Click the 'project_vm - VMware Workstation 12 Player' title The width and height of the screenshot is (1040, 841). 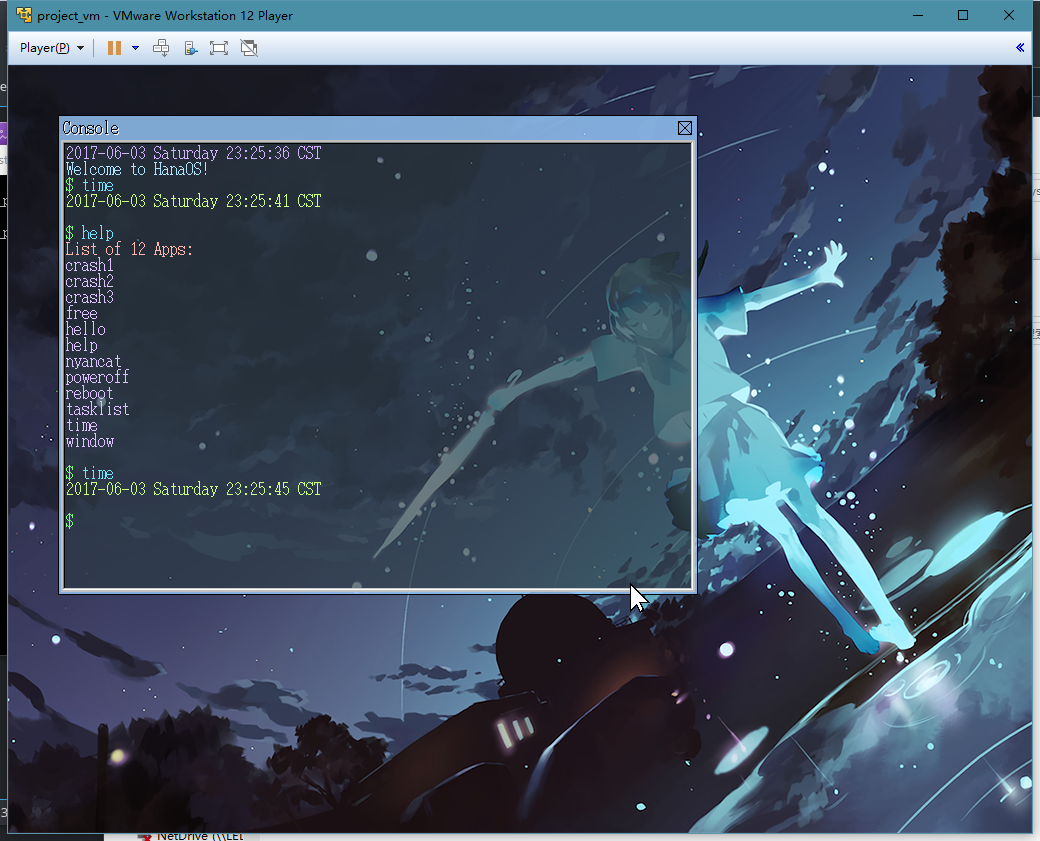coord(165,15)
